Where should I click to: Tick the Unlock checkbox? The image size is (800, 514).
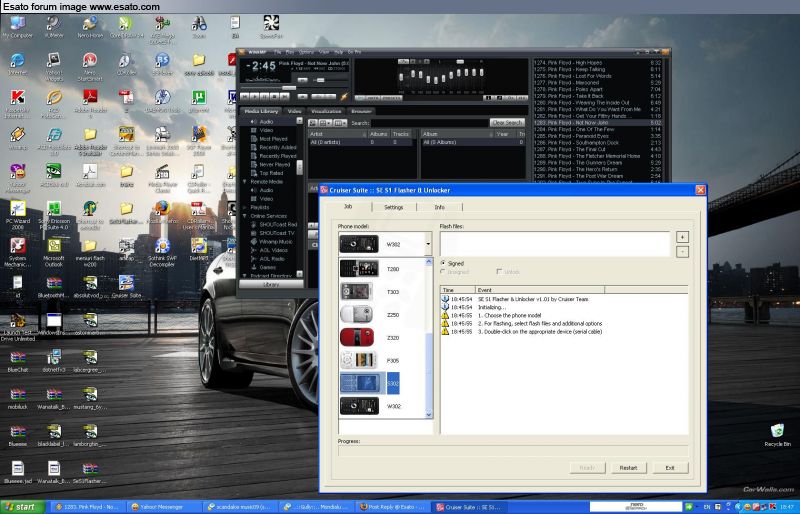click(499, 272)
